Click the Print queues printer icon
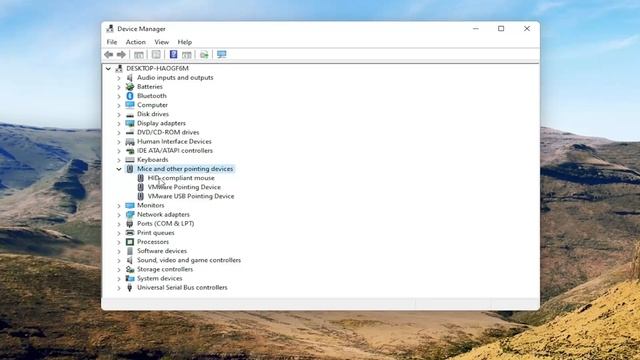Screen dimensions: 640x360 point(130,233)
